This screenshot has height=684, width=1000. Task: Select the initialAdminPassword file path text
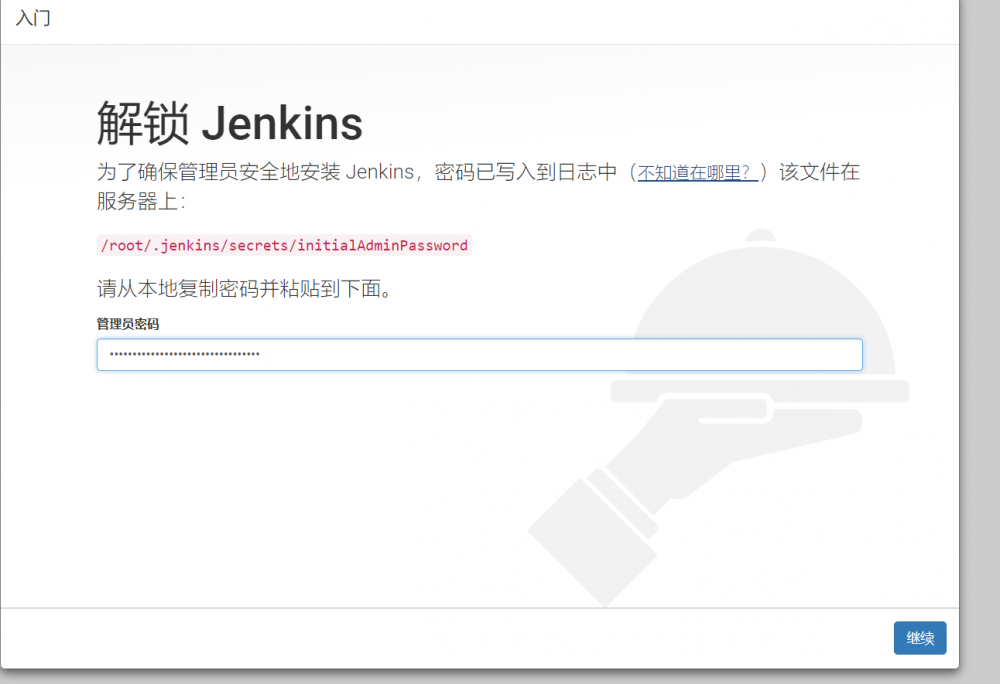click(282, 245)
